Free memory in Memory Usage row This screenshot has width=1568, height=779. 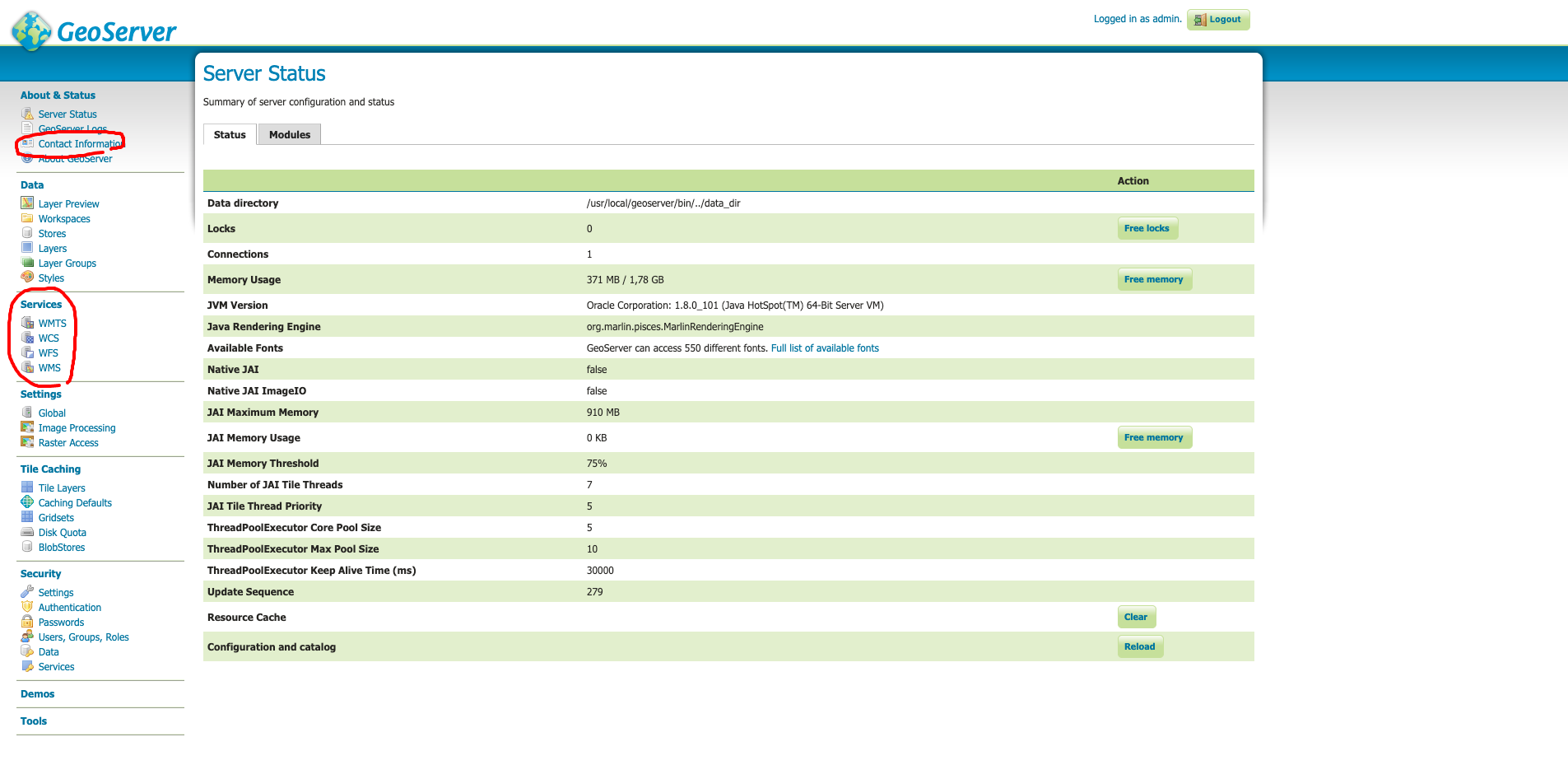(x=1154, y=279)
